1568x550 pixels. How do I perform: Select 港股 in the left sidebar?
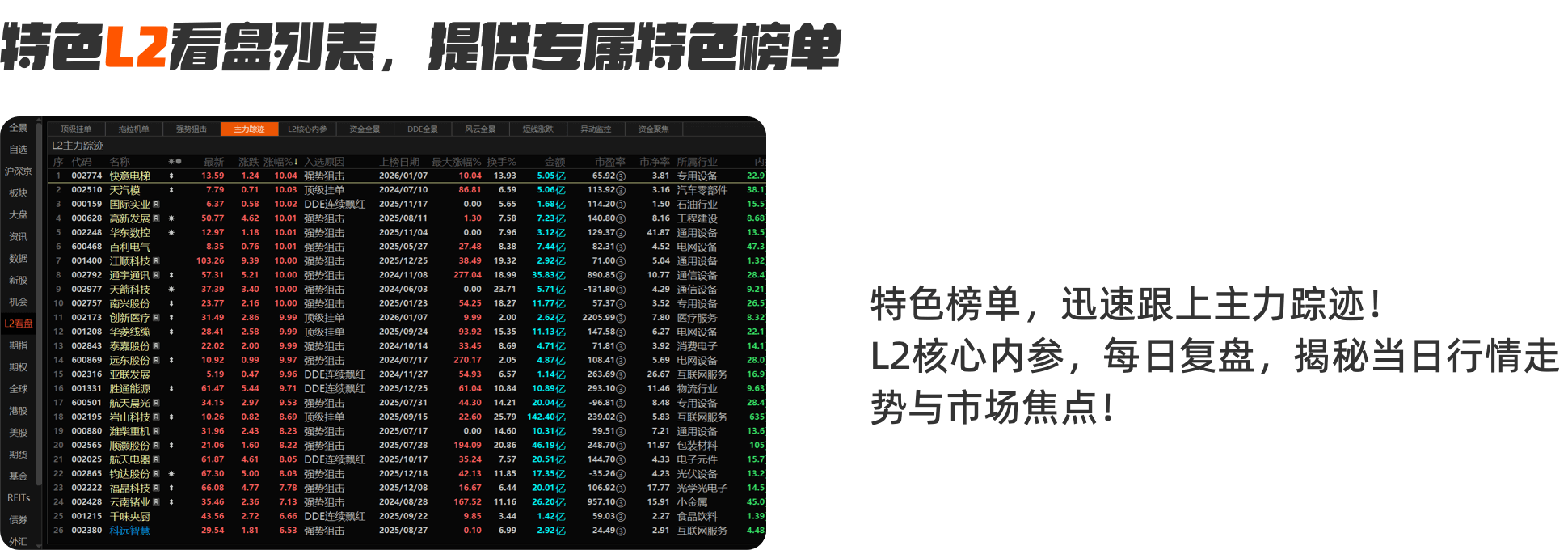(x=19, y=411)
